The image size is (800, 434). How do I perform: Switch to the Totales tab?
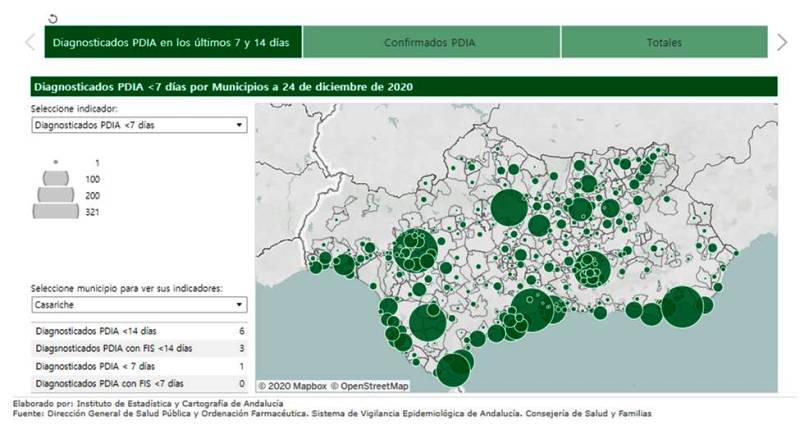663,43
